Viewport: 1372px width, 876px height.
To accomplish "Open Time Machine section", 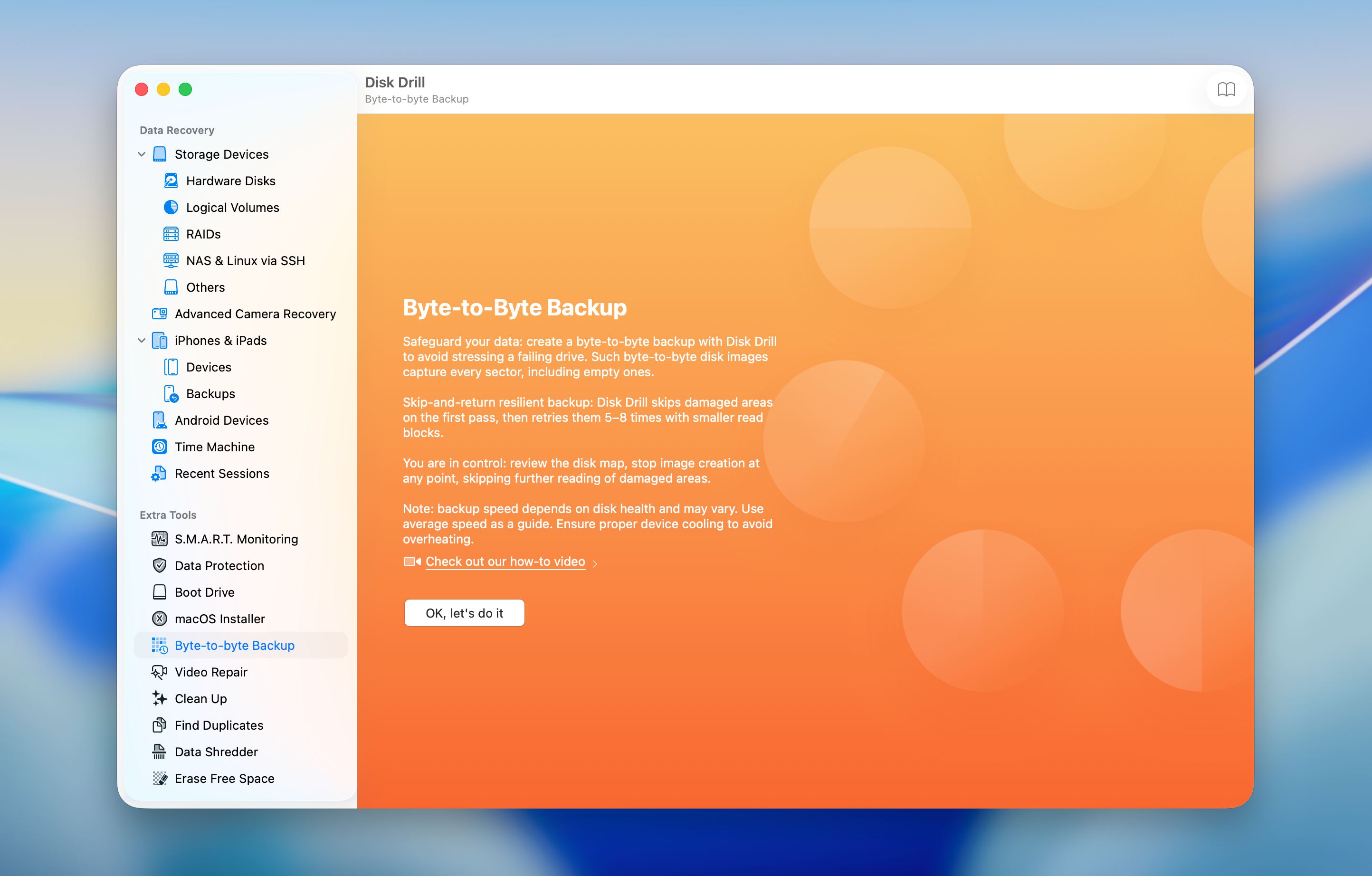I will 215,447.
